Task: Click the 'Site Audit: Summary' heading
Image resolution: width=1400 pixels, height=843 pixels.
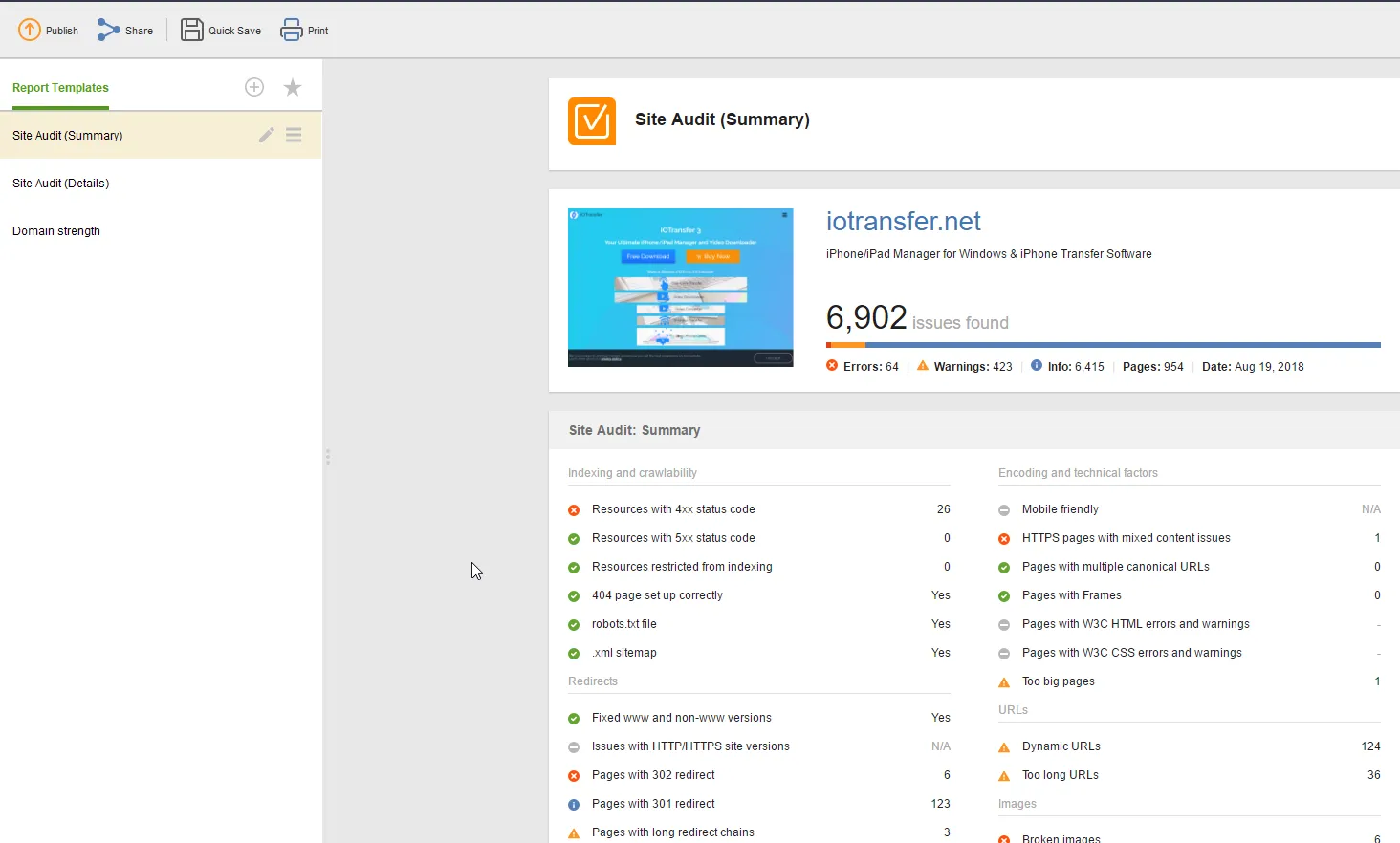Action: click(634, 430)
